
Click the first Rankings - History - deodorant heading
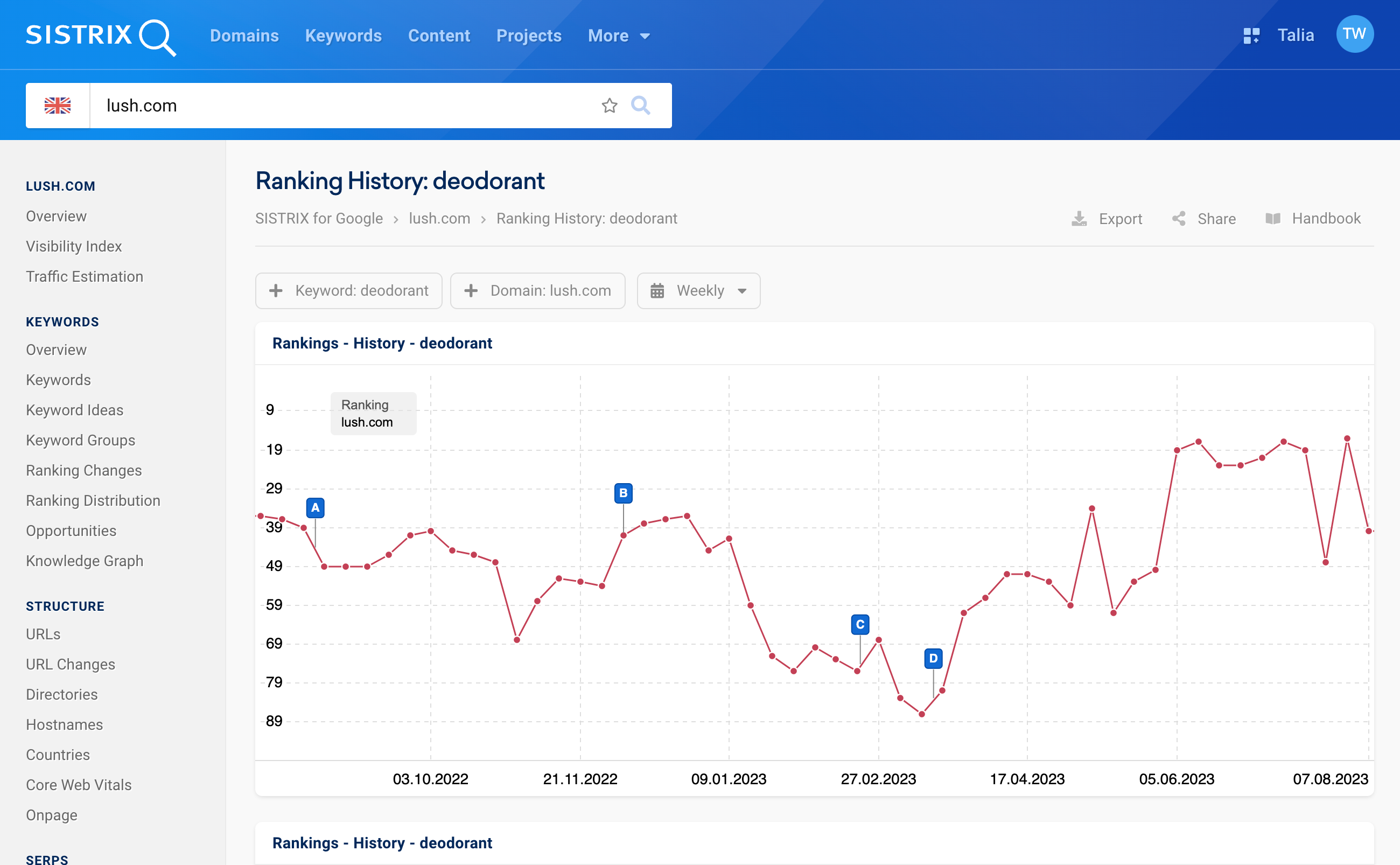[x=382, y=343]
